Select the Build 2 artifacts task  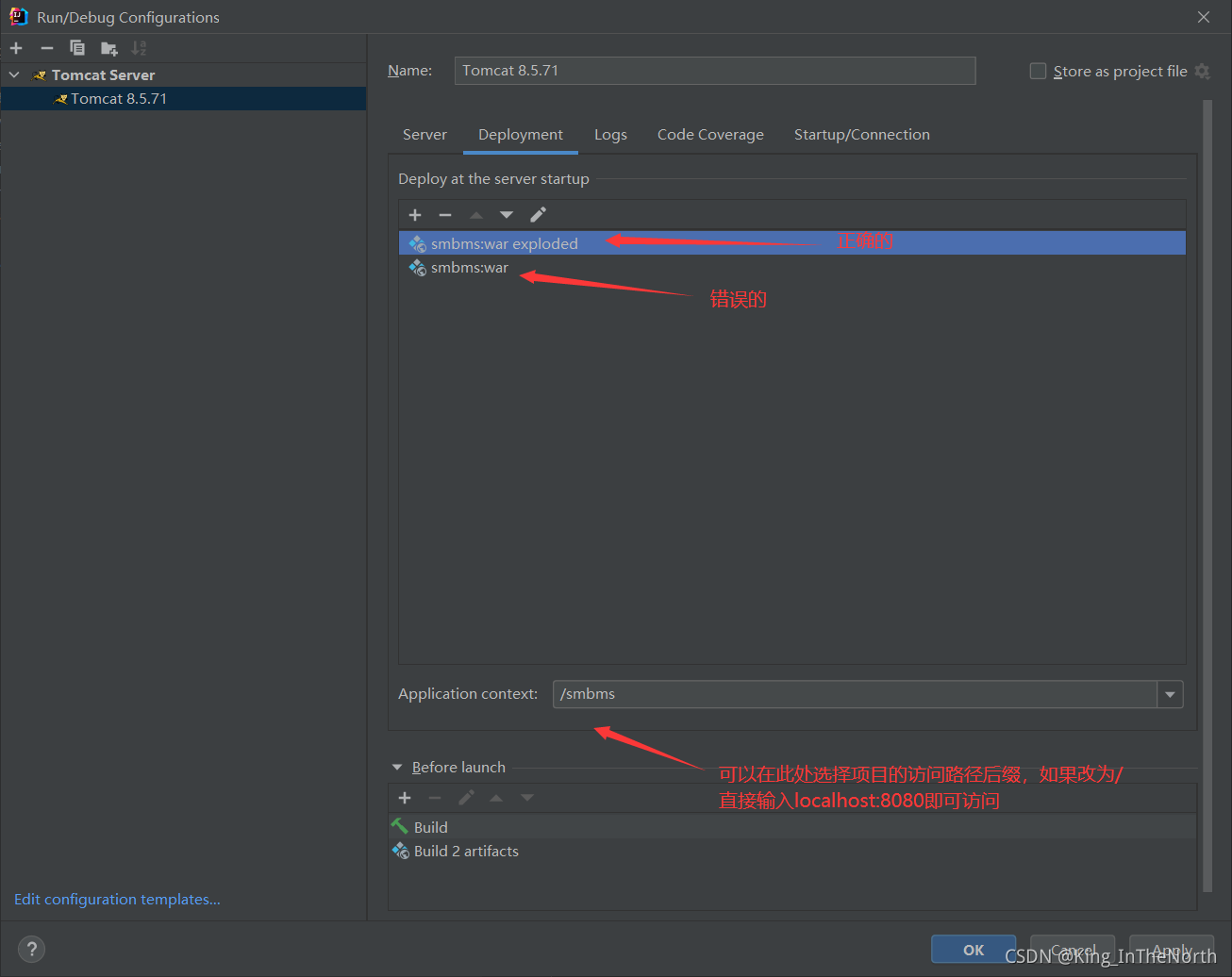click(792, 851)
